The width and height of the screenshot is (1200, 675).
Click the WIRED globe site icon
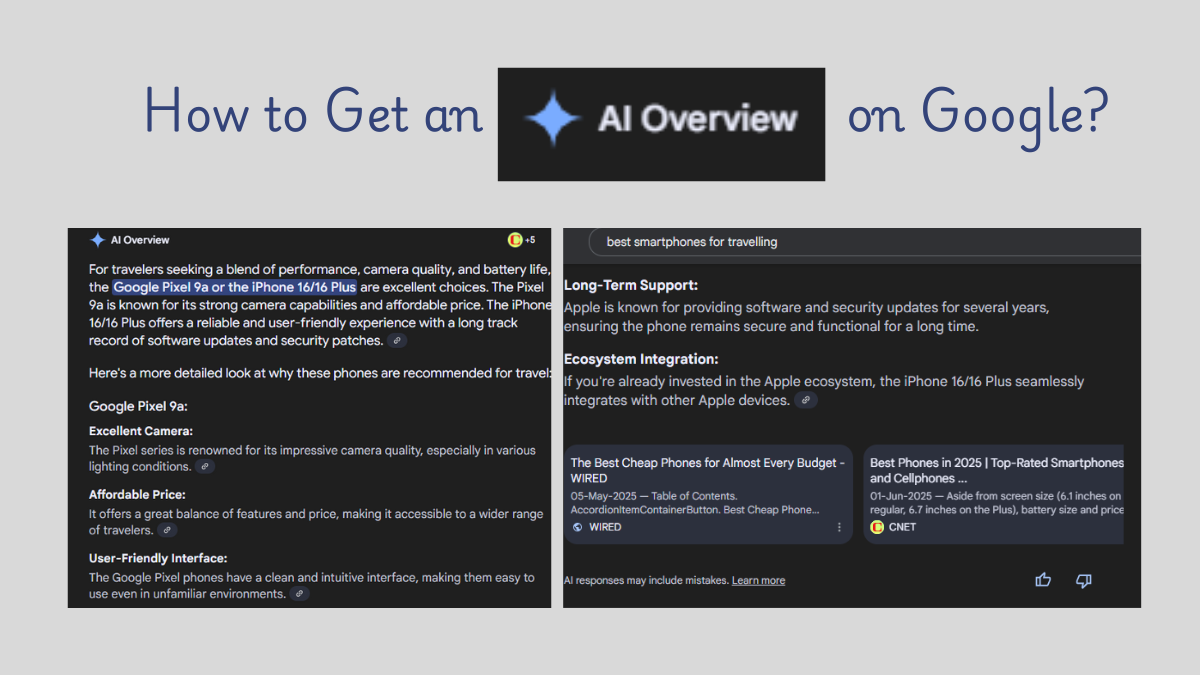coord(577,527)
